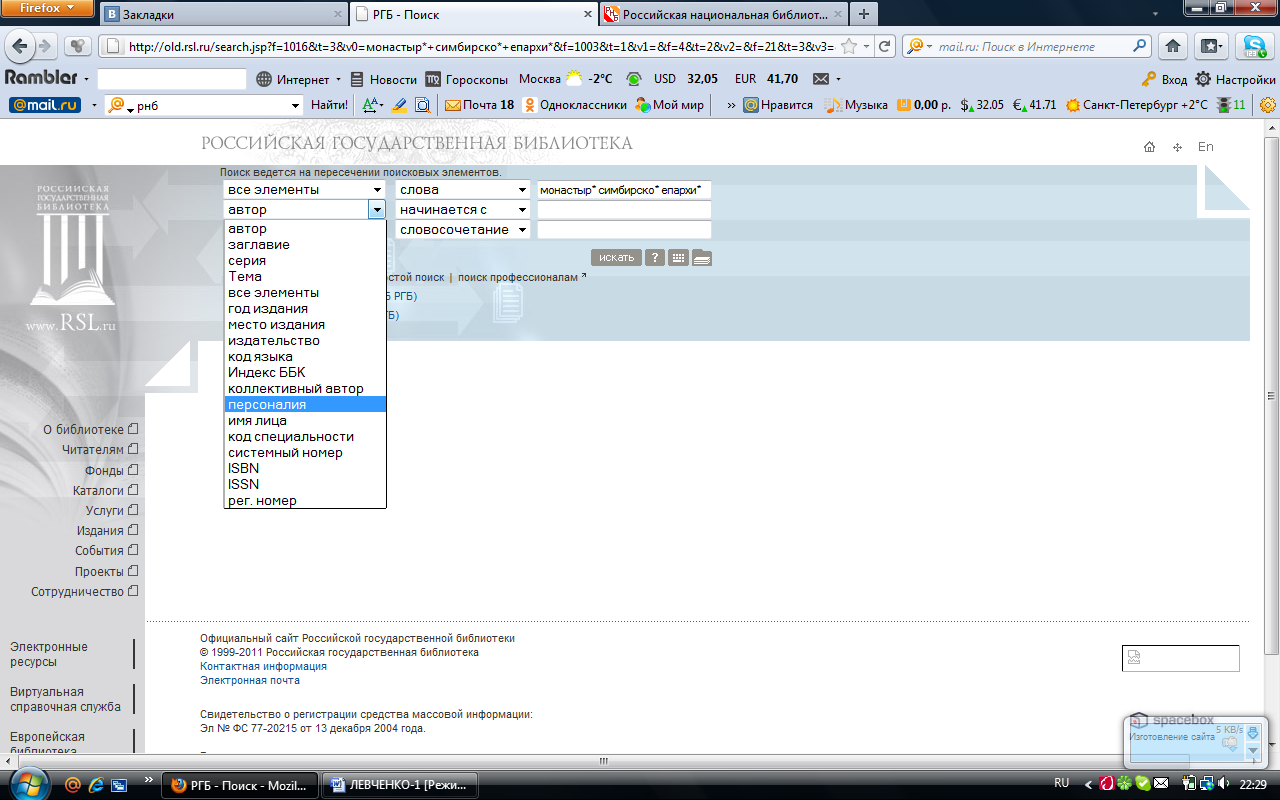Image resolution: width=1280 pixels, height=800 pixels.
Task: Open bookmarks menu icon in toolbar
Action: point(1211,46)
